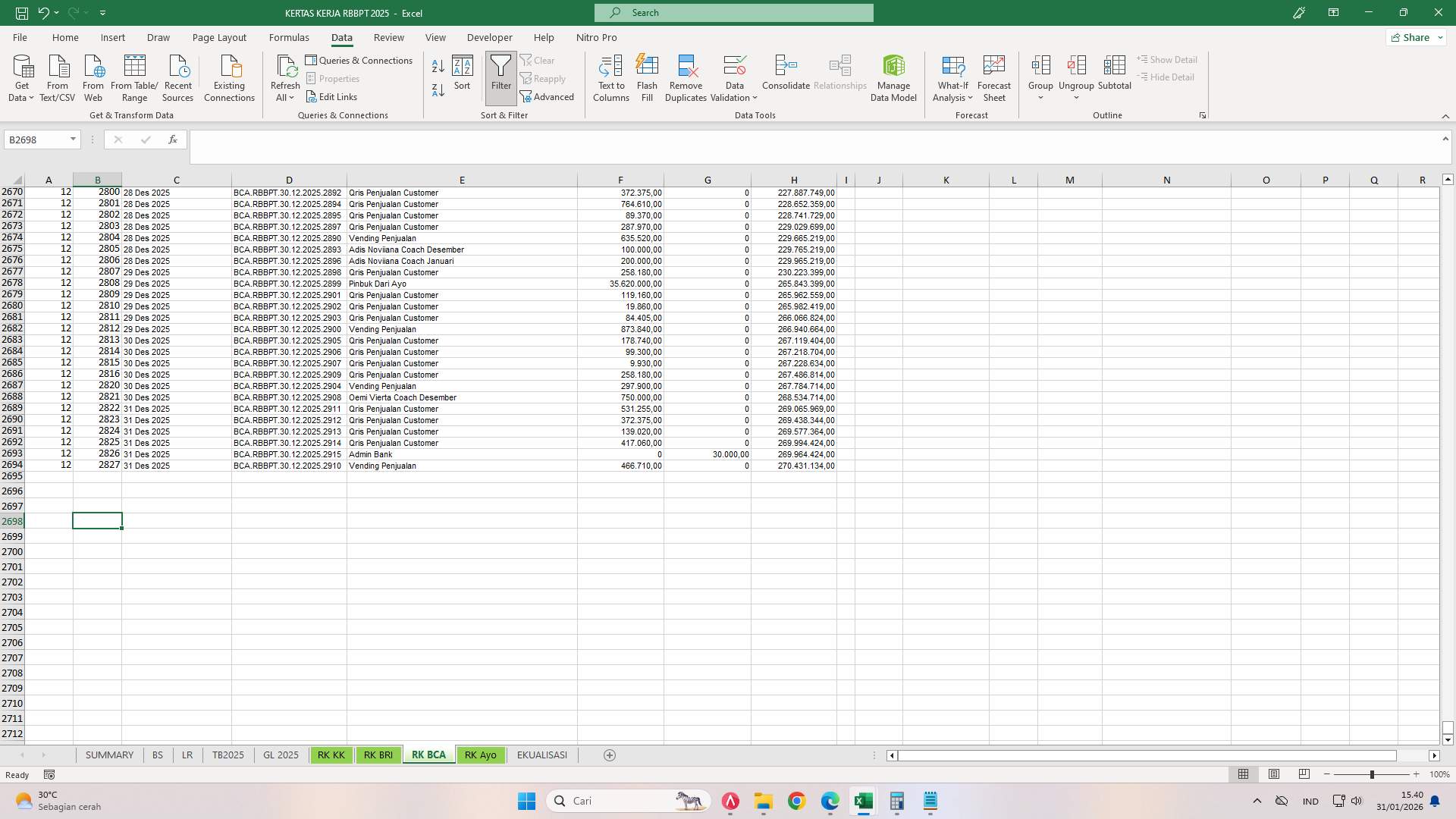1456x819 pixels.
Task: Switch to the Formulas ribbon tab
Action: pos(290,37)
